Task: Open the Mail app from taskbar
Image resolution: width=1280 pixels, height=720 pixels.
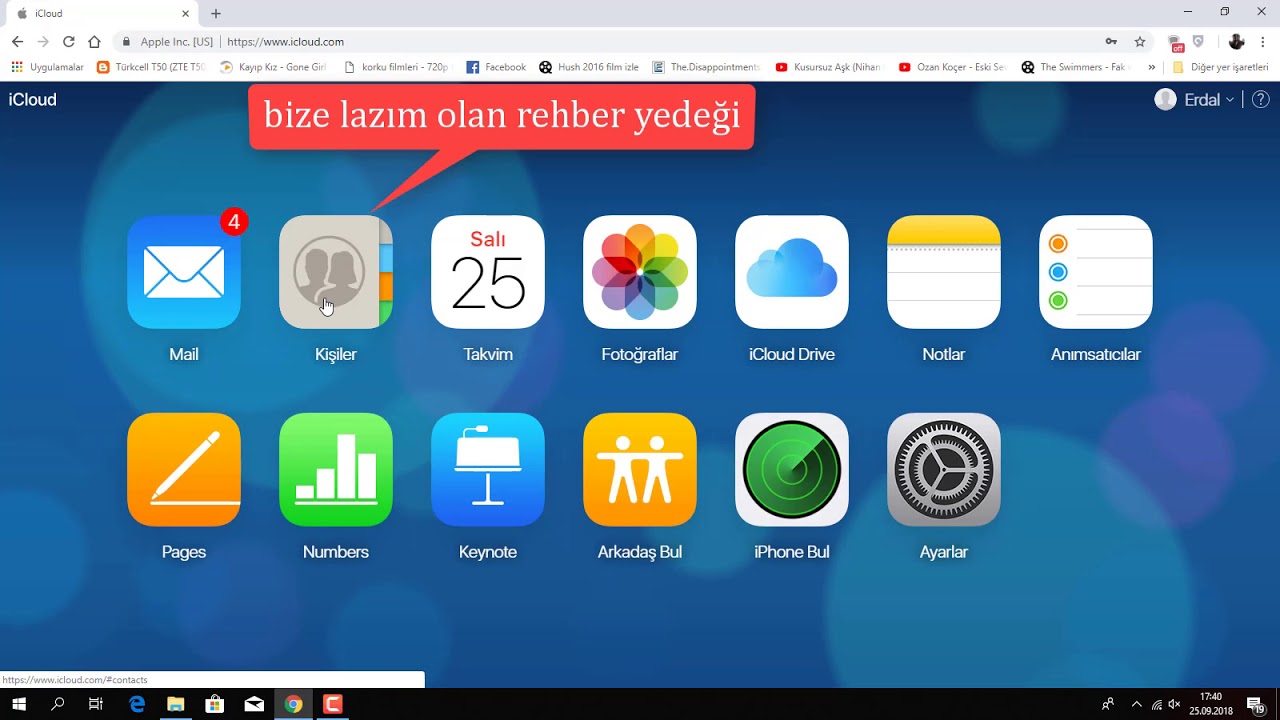Action: 254,704
